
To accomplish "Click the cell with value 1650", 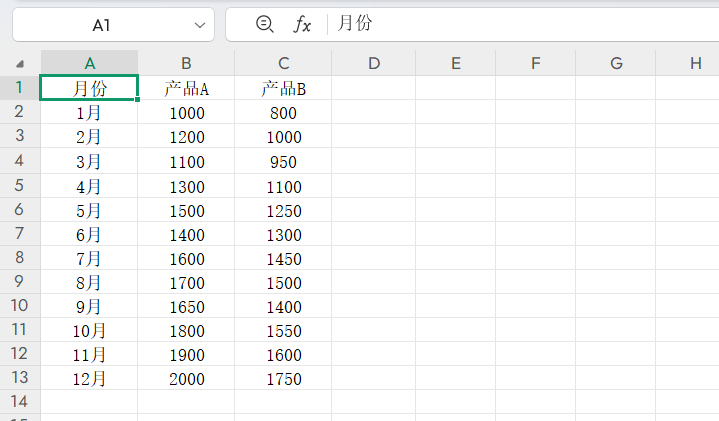I will click(186, 306).
